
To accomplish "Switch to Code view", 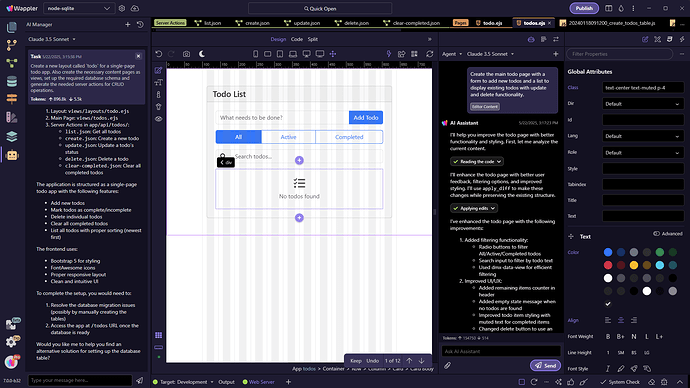I will 297,39.
